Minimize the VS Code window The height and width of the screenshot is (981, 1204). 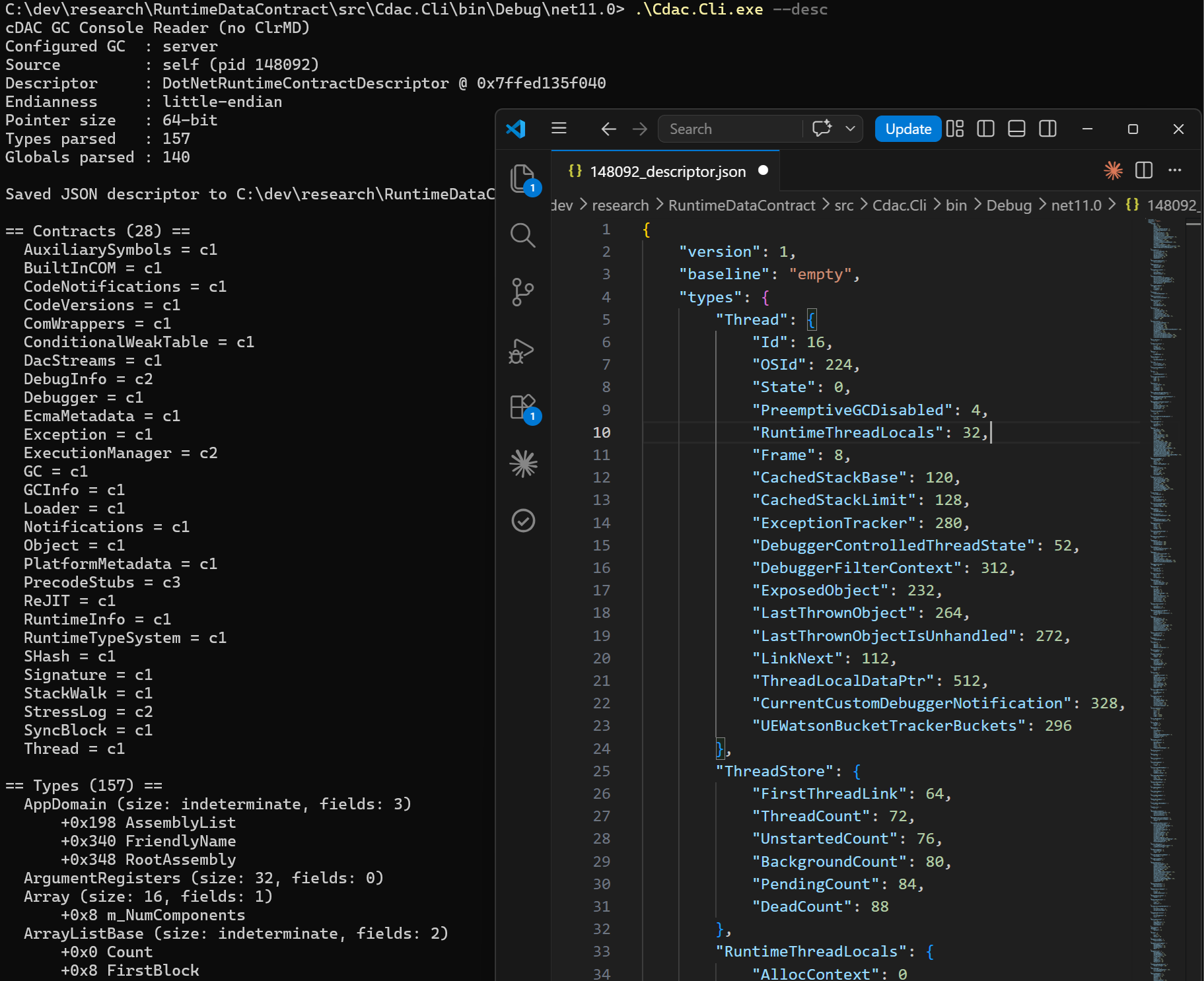[x=1087, y=129]
